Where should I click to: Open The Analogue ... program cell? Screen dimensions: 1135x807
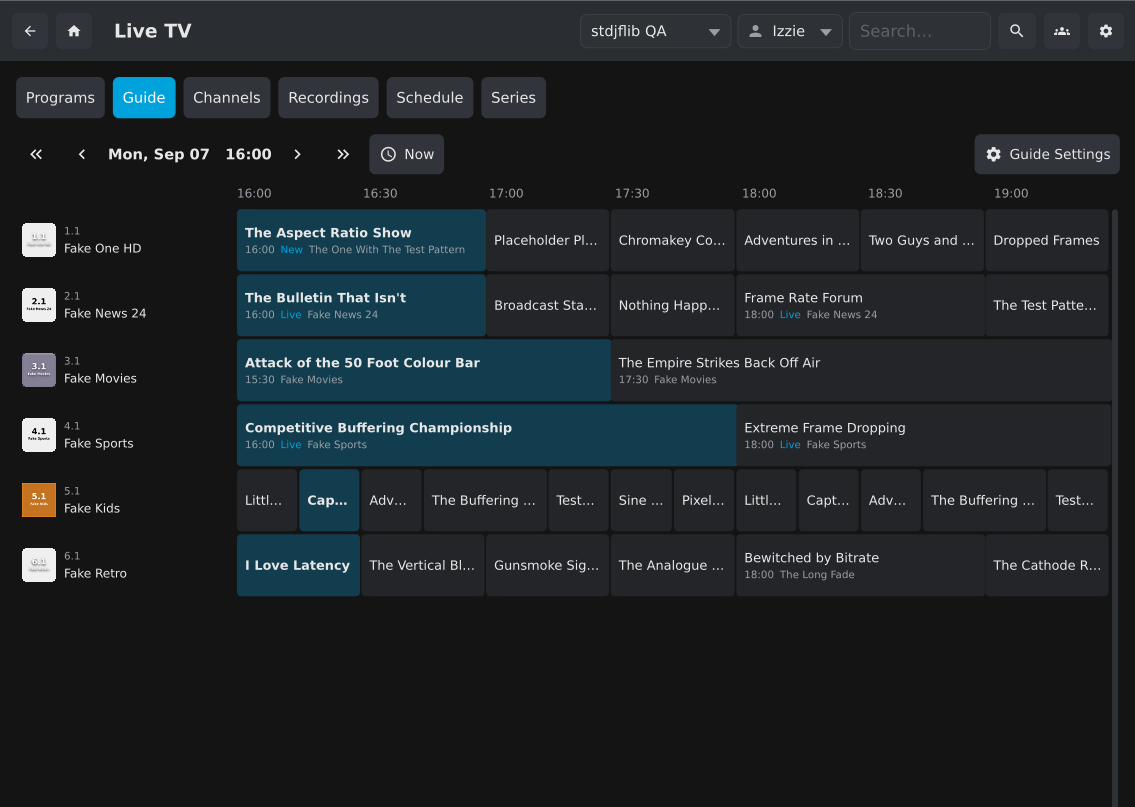click(672, 565)
